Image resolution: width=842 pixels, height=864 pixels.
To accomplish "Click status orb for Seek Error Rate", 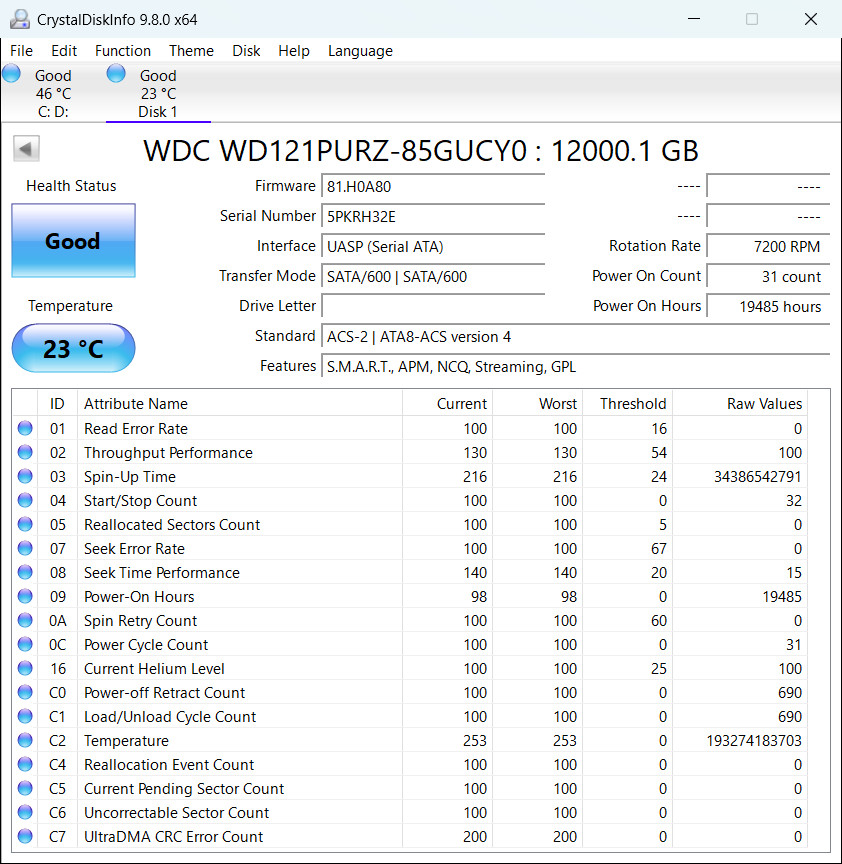I will [25, 548].
